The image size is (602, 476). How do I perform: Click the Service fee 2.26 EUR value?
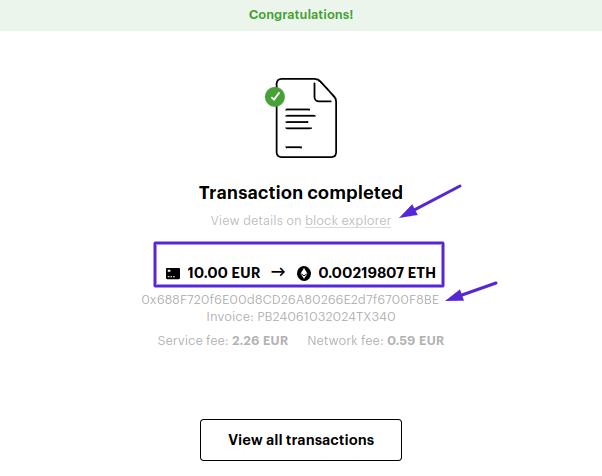[x=260, y=340]
